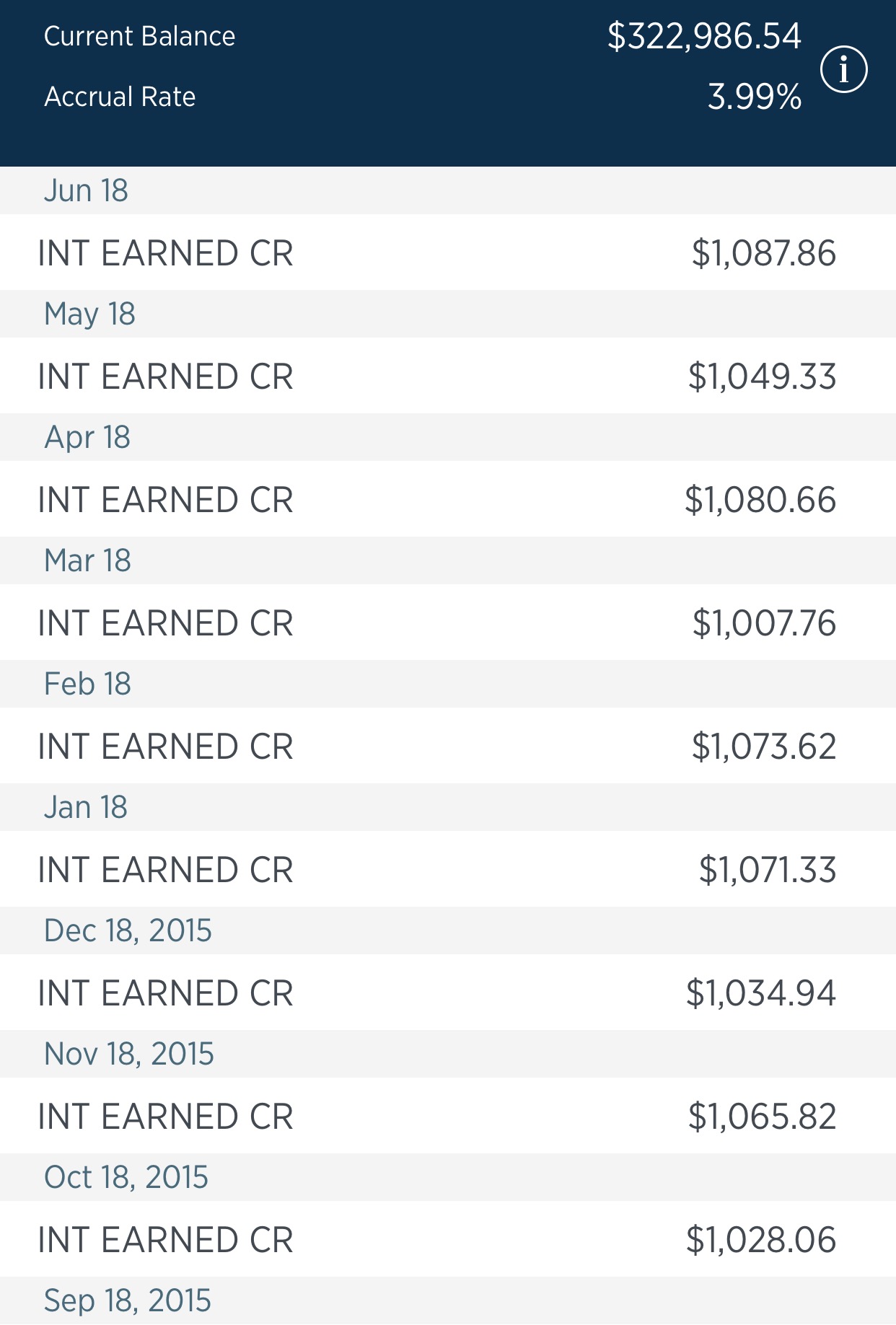Select the Apr 18 date header
Screen dimensions: 896x1325
pos(87,437)
